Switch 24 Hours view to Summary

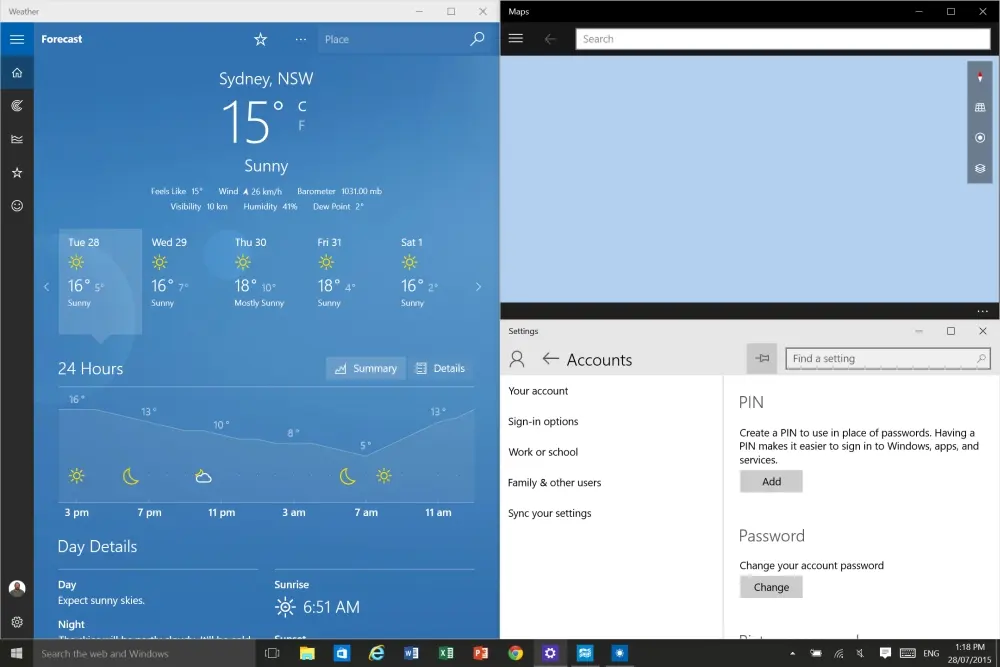(x=366, y=369)
